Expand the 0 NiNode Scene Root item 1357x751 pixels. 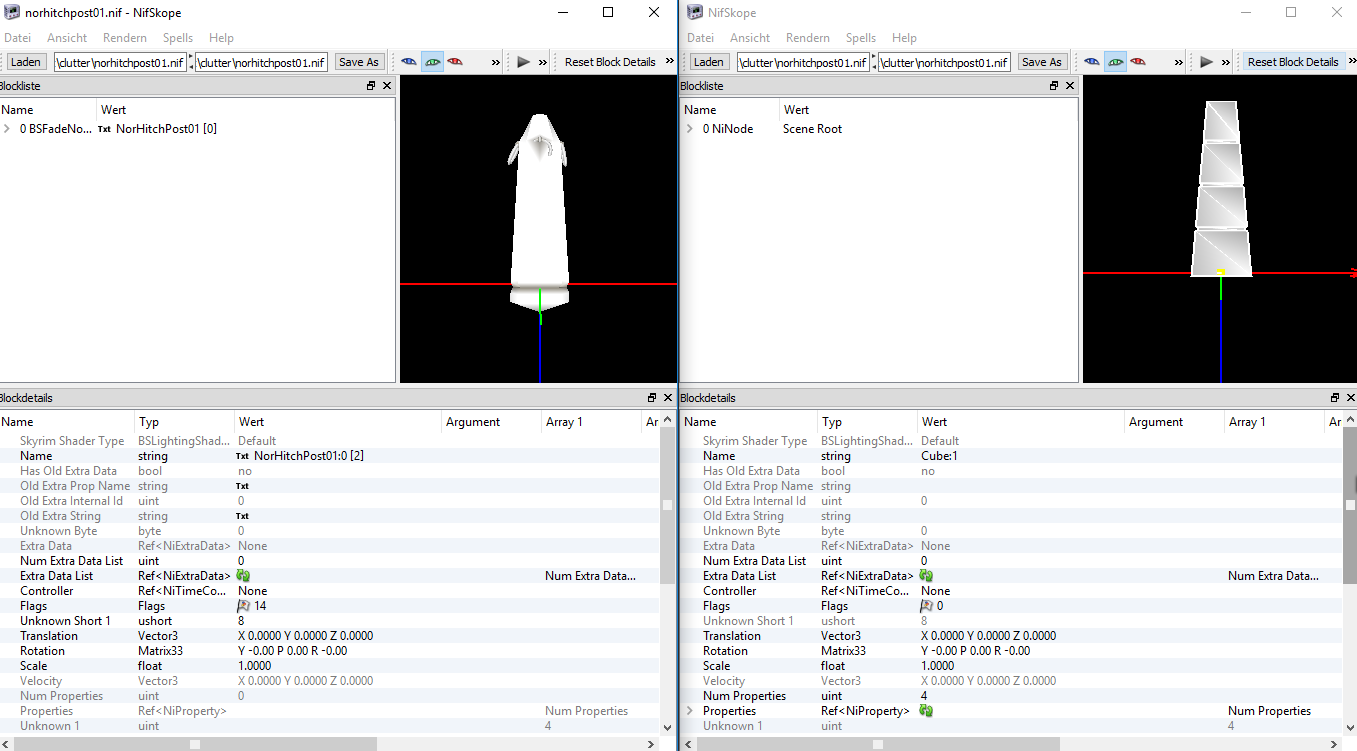(689, 129)
